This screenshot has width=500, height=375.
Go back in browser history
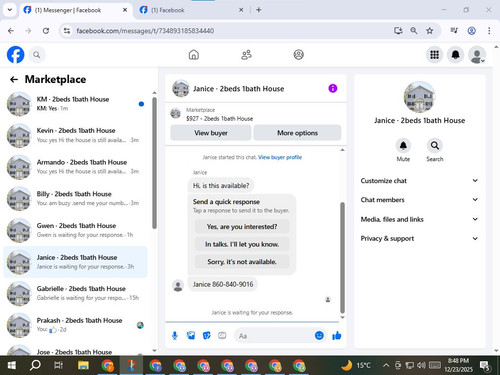click(x=11, y=31)
